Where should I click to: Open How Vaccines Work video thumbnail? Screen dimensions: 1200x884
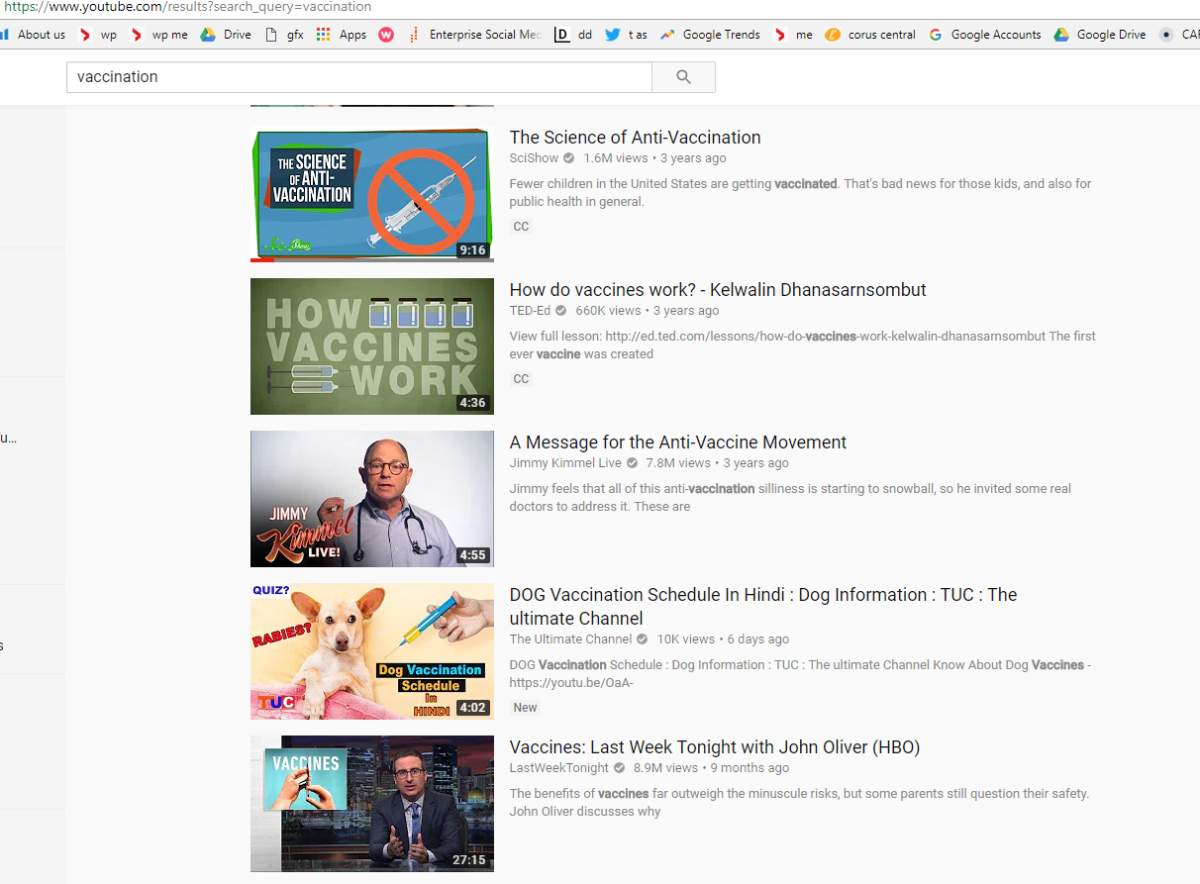click(372, 346)
